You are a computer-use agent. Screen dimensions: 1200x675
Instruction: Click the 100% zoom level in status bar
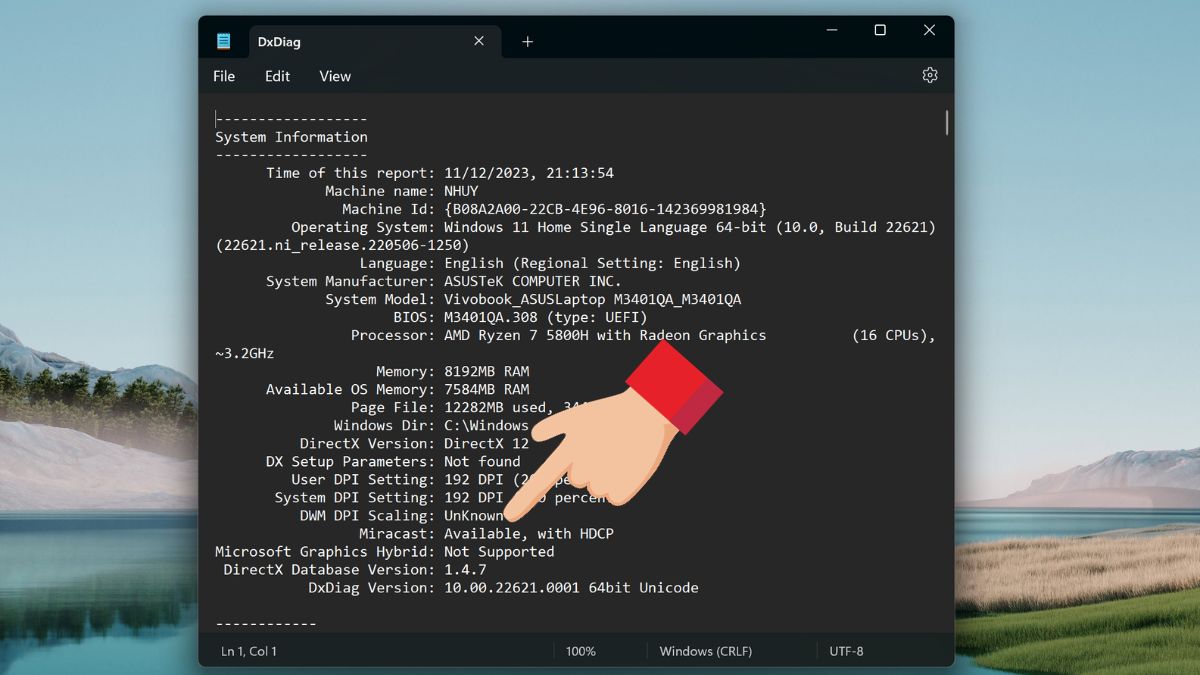[x=581, y=651]
